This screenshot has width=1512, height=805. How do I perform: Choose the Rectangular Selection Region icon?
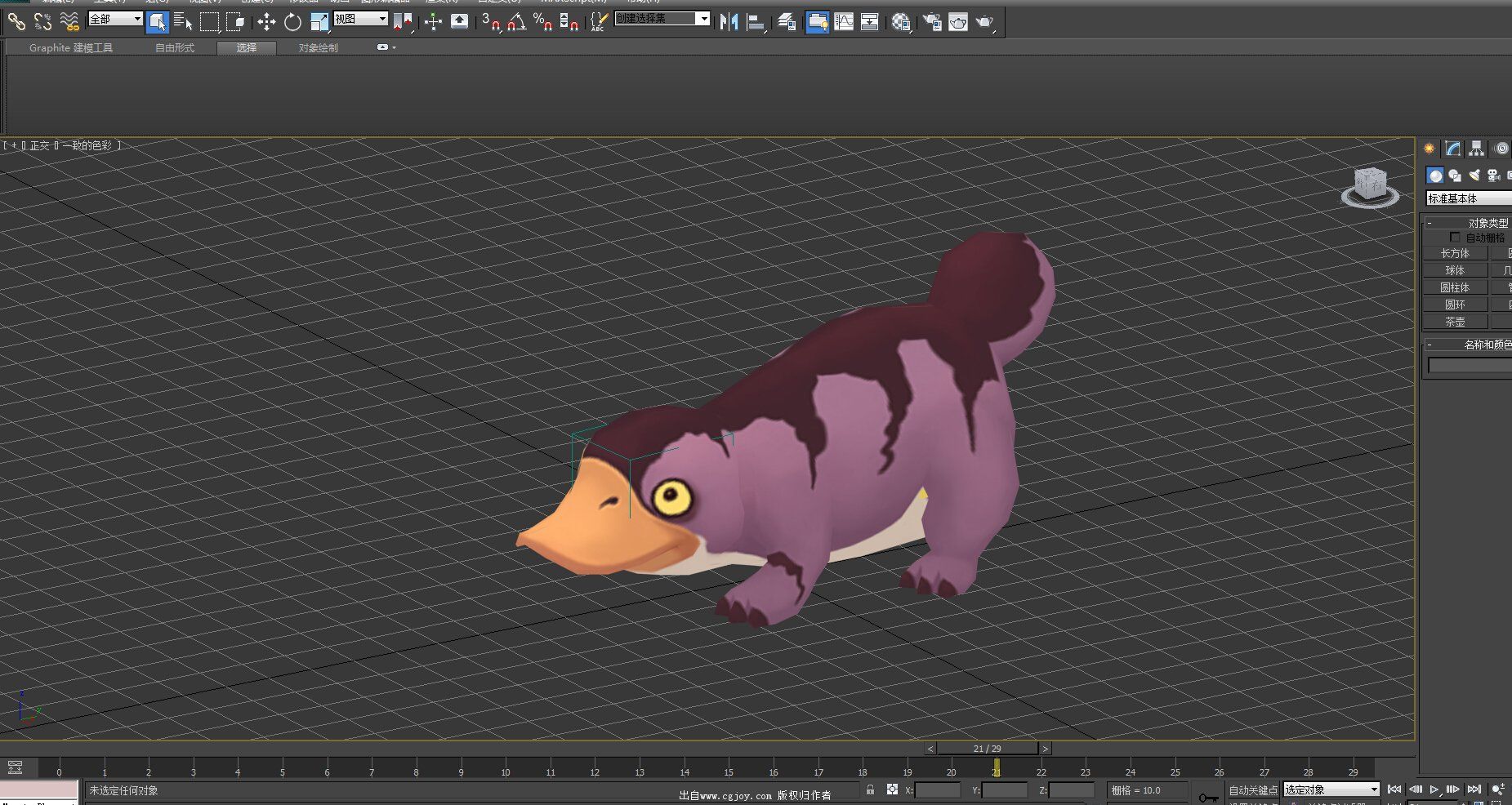pyautogui.click(x=210, y=22)
